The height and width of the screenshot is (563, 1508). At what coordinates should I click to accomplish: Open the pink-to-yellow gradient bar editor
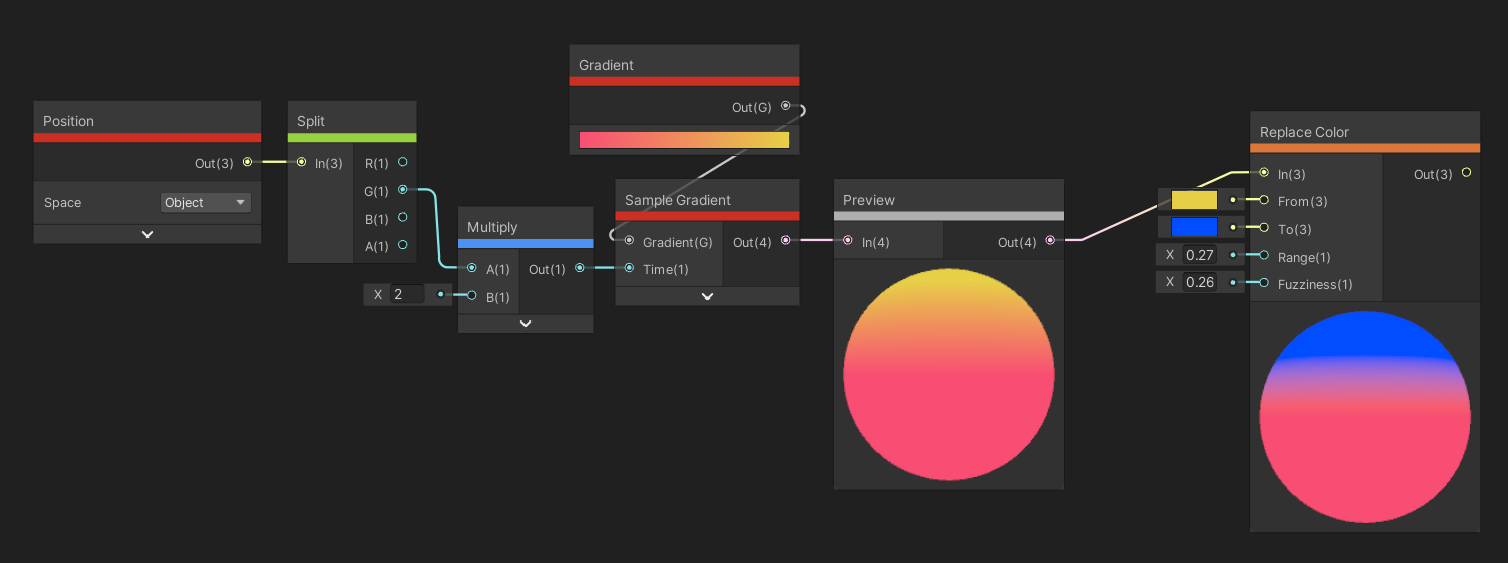(684, 140)
